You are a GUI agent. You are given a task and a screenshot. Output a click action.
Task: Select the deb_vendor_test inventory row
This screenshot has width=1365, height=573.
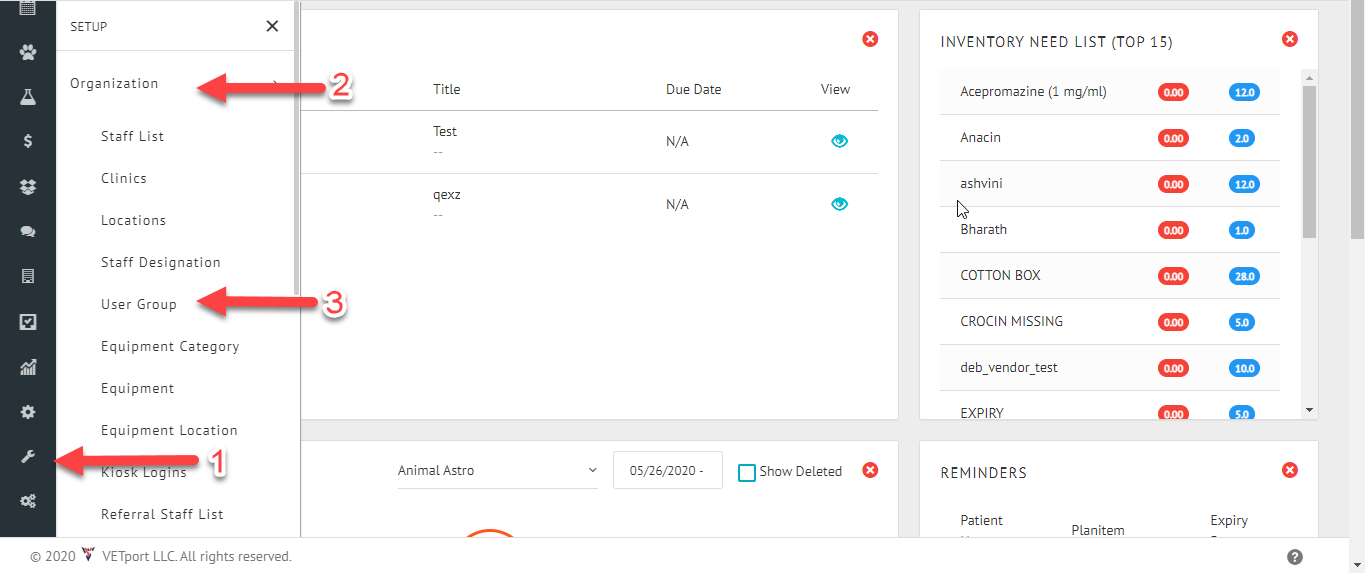click(x=1110, y=368)
